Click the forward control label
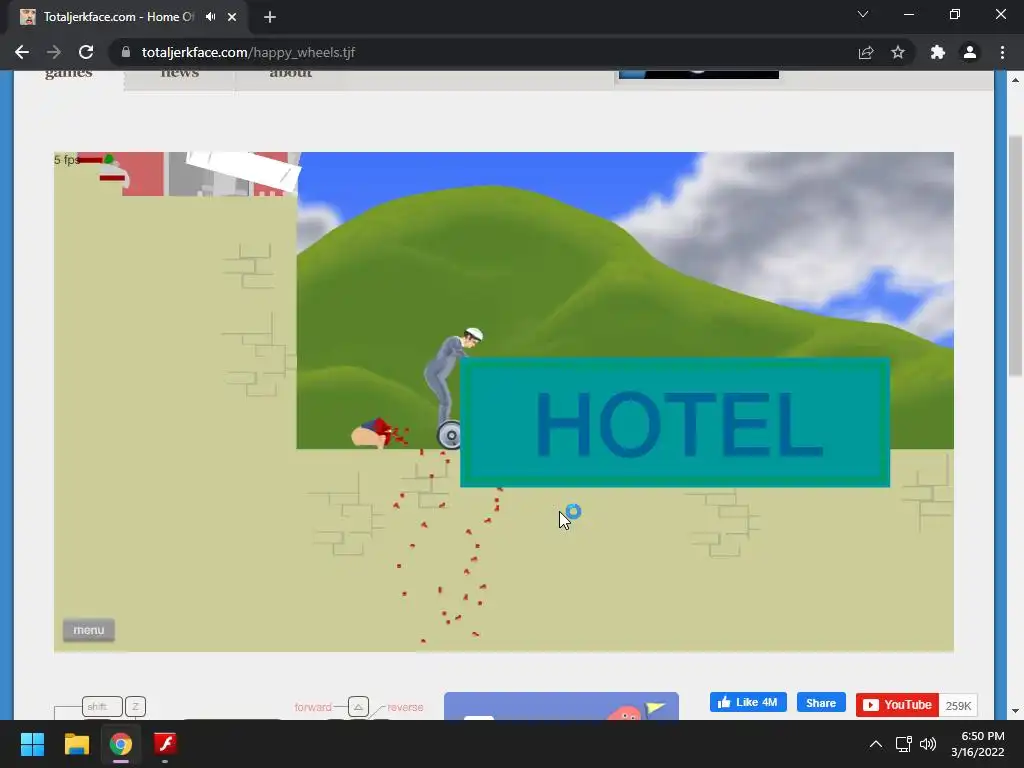This screenshot has height=768, width=1024. (313, 707)
